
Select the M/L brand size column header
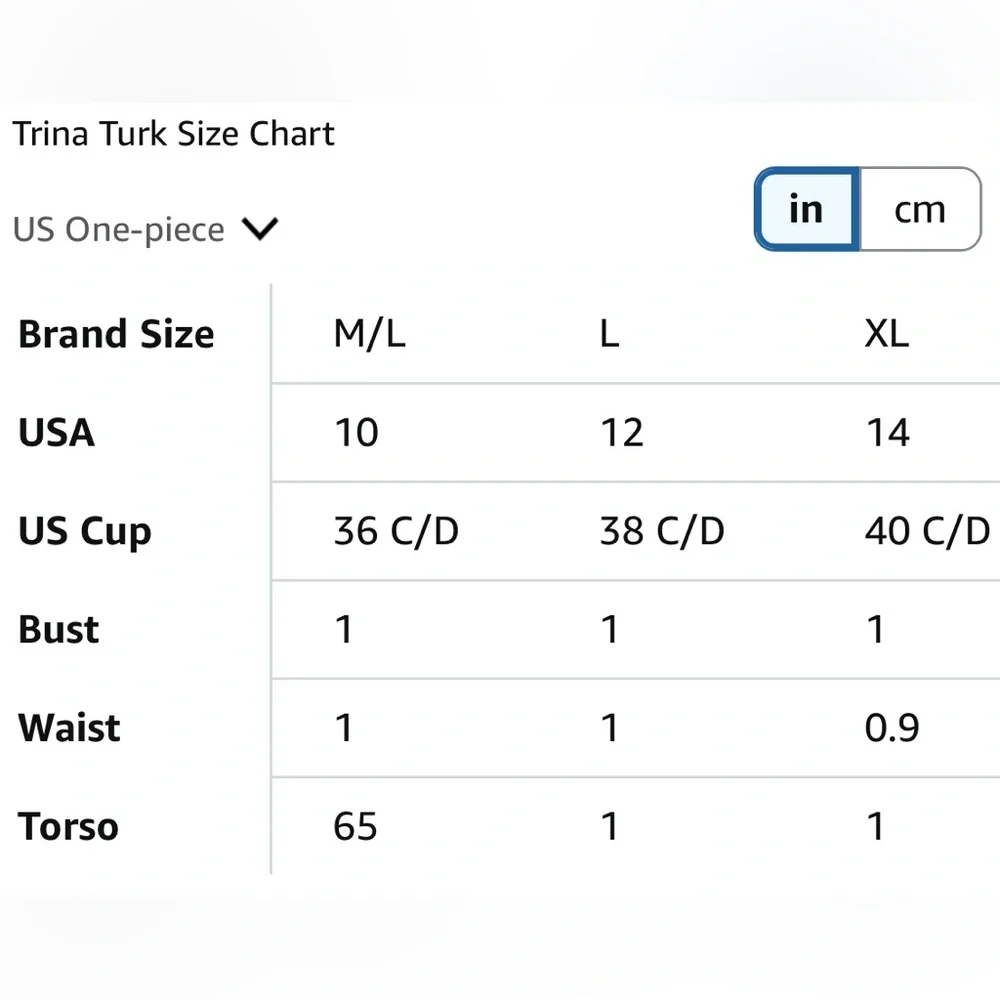click(369, 334)
